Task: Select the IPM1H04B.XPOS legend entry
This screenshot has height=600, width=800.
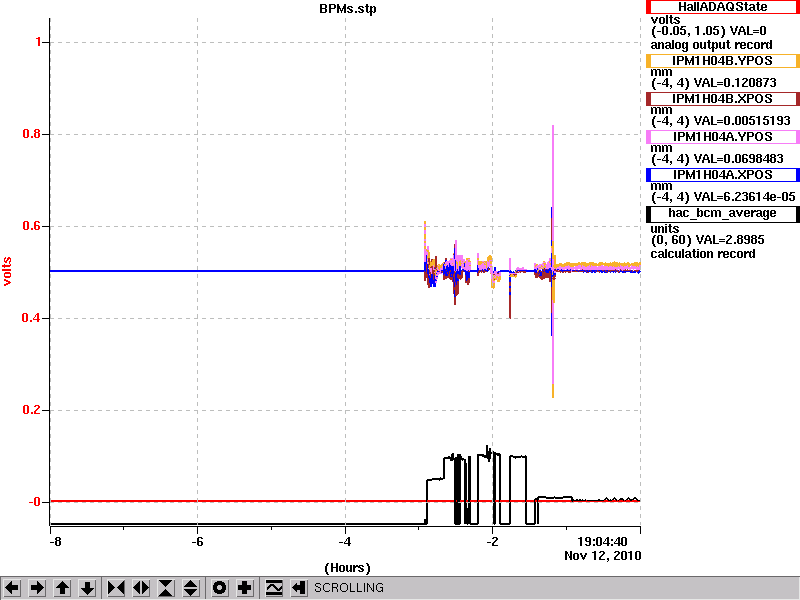Action: (722, 98)
